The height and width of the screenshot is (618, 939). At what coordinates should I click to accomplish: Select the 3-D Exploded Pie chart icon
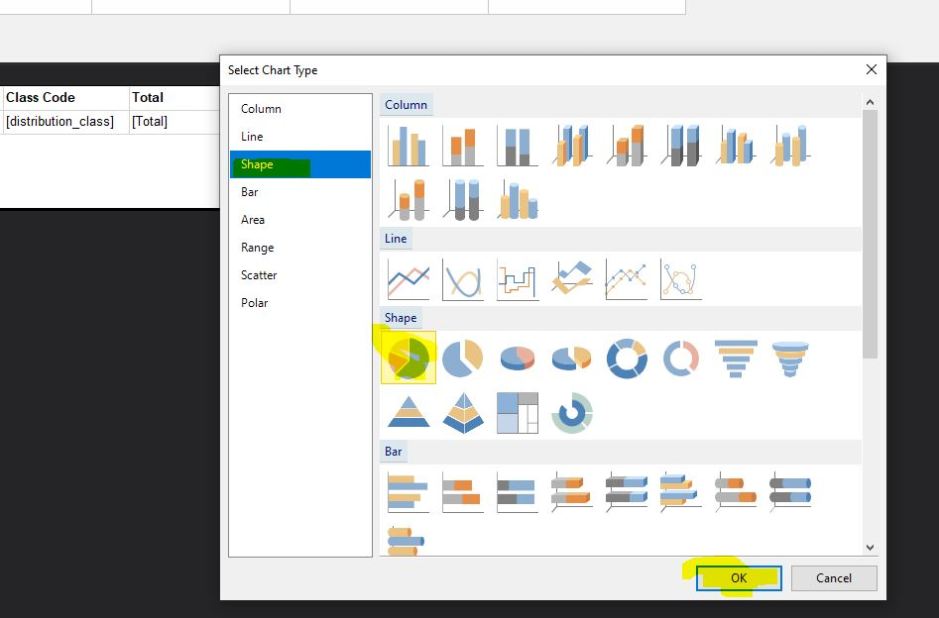tap(572, 359)
